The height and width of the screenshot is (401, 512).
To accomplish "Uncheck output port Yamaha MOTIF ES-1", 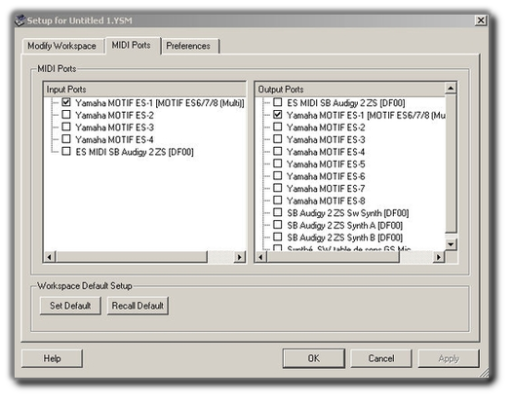I will click(x=278, y=115).
